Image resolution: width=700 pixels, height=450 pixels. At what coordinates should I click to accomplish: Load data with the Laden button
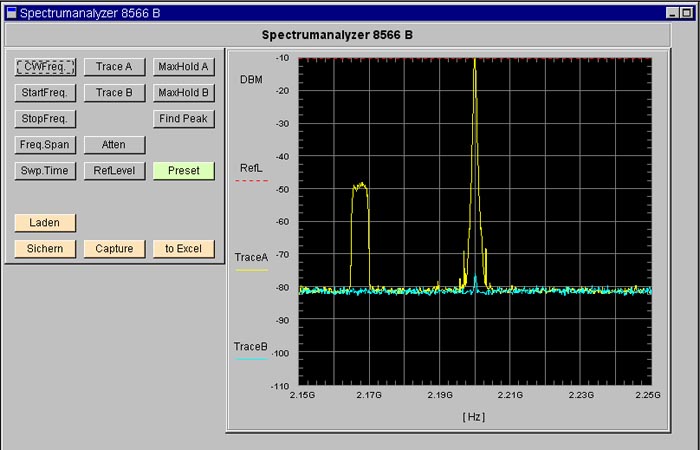click(46, 223)
